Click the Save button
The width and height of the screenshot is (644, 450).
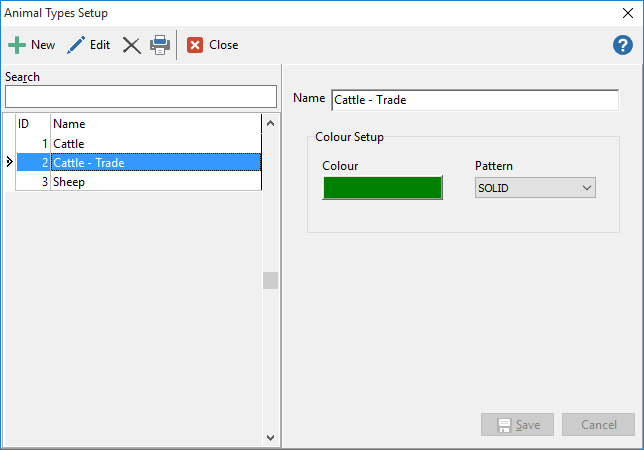click(x=517, y=425)
